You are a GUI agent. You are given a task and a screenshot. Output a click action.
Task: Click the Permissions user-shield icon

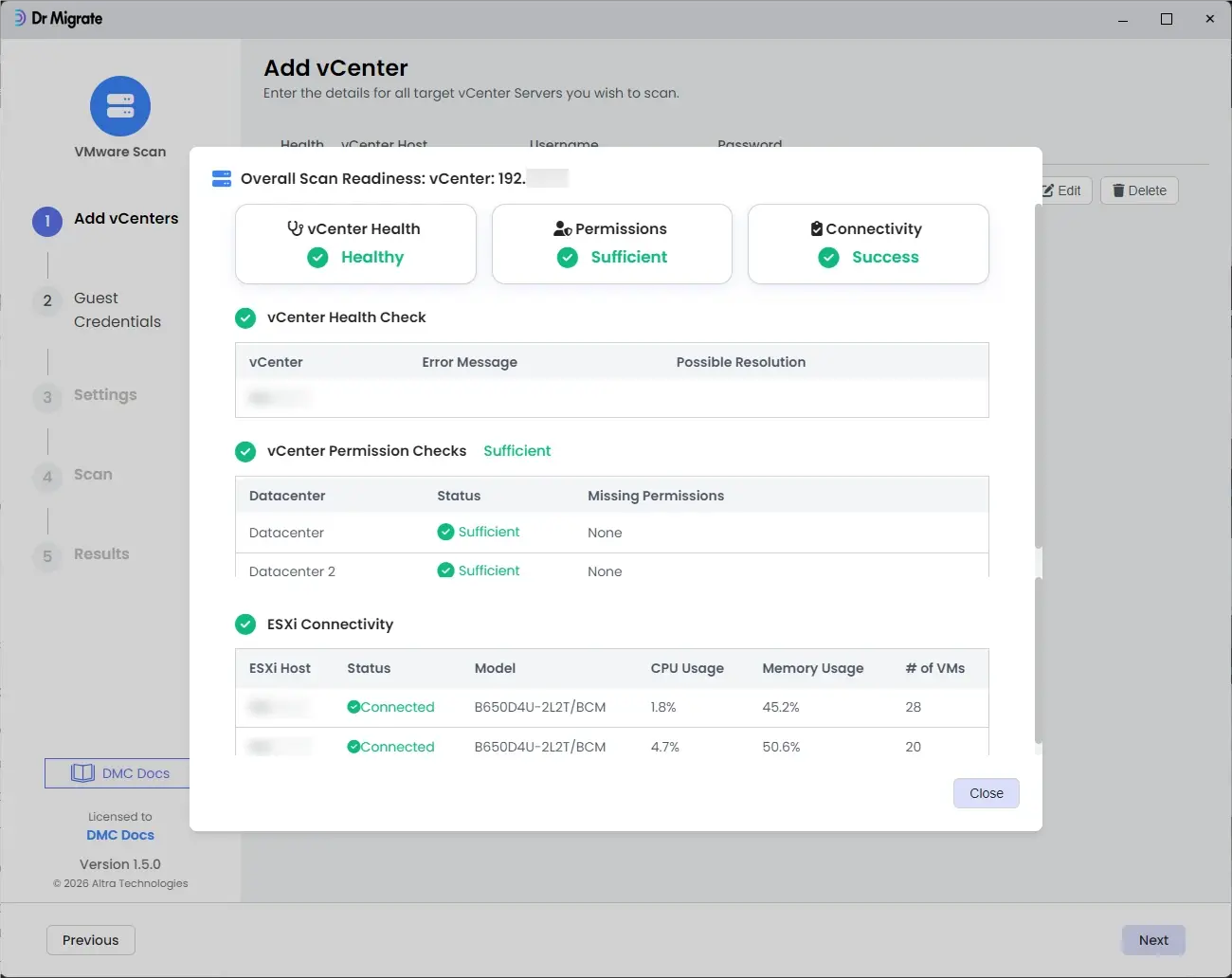pos(563,228)
